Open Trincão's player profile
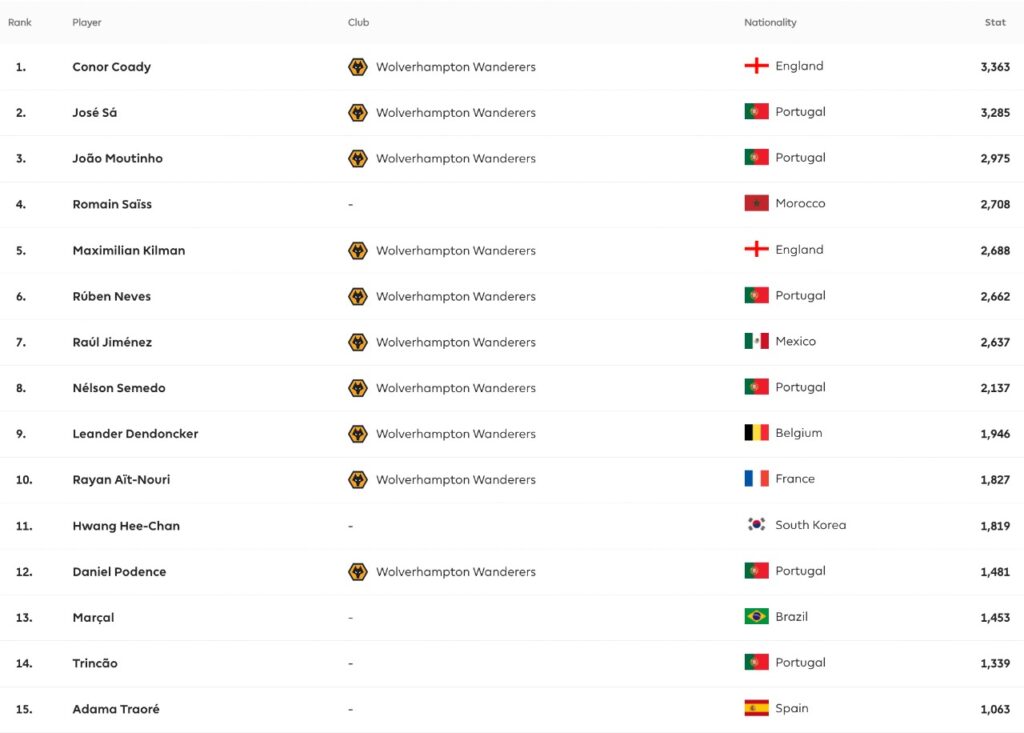1024x733 pixels. tap(95, 663)
